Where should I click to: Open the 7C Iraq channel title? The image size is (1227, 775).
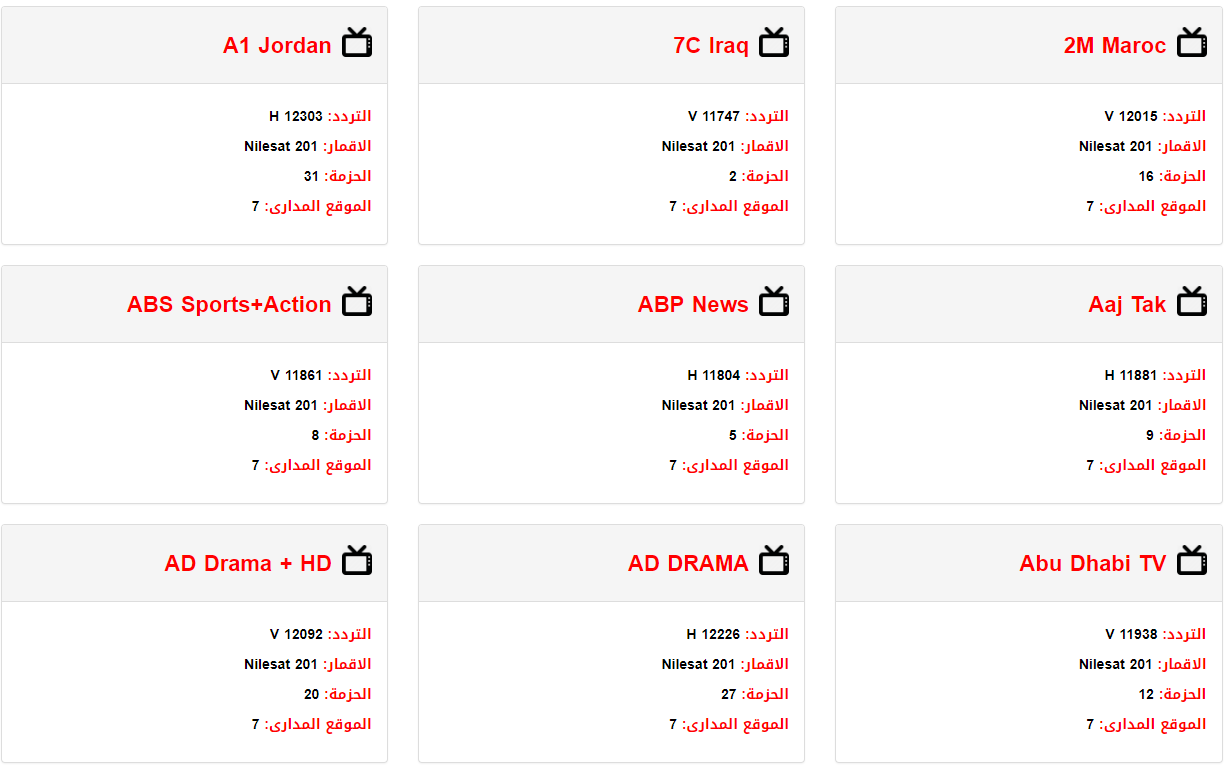pos(710,46)
